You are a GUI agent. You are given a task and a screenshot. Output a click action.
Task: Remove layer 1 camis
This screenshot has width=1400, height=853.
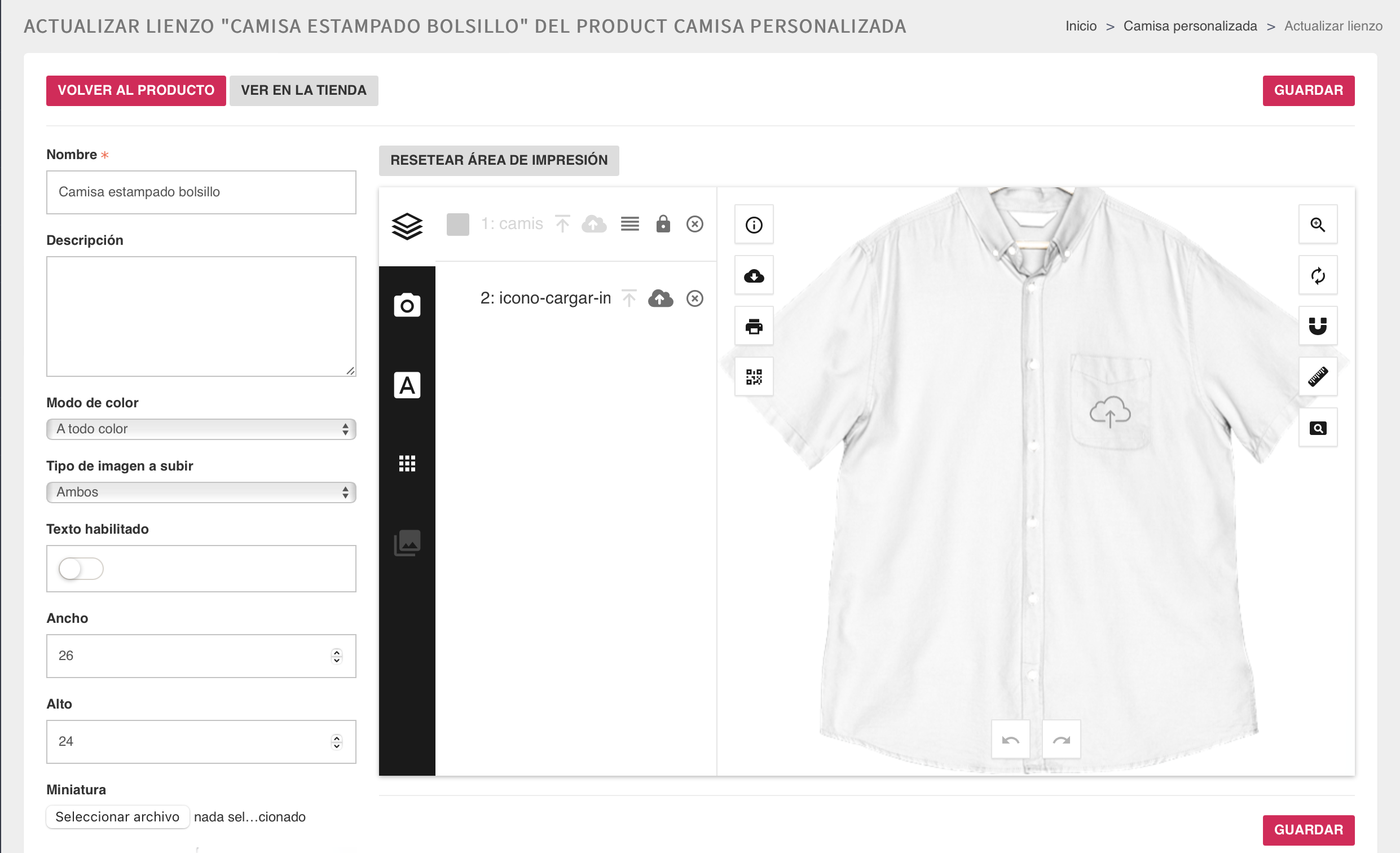[694, 224]
